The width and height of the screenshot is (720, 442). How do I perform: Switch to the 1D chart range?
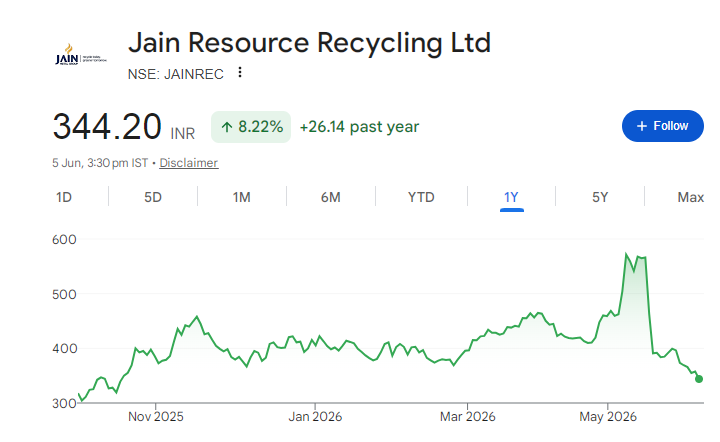64,197
